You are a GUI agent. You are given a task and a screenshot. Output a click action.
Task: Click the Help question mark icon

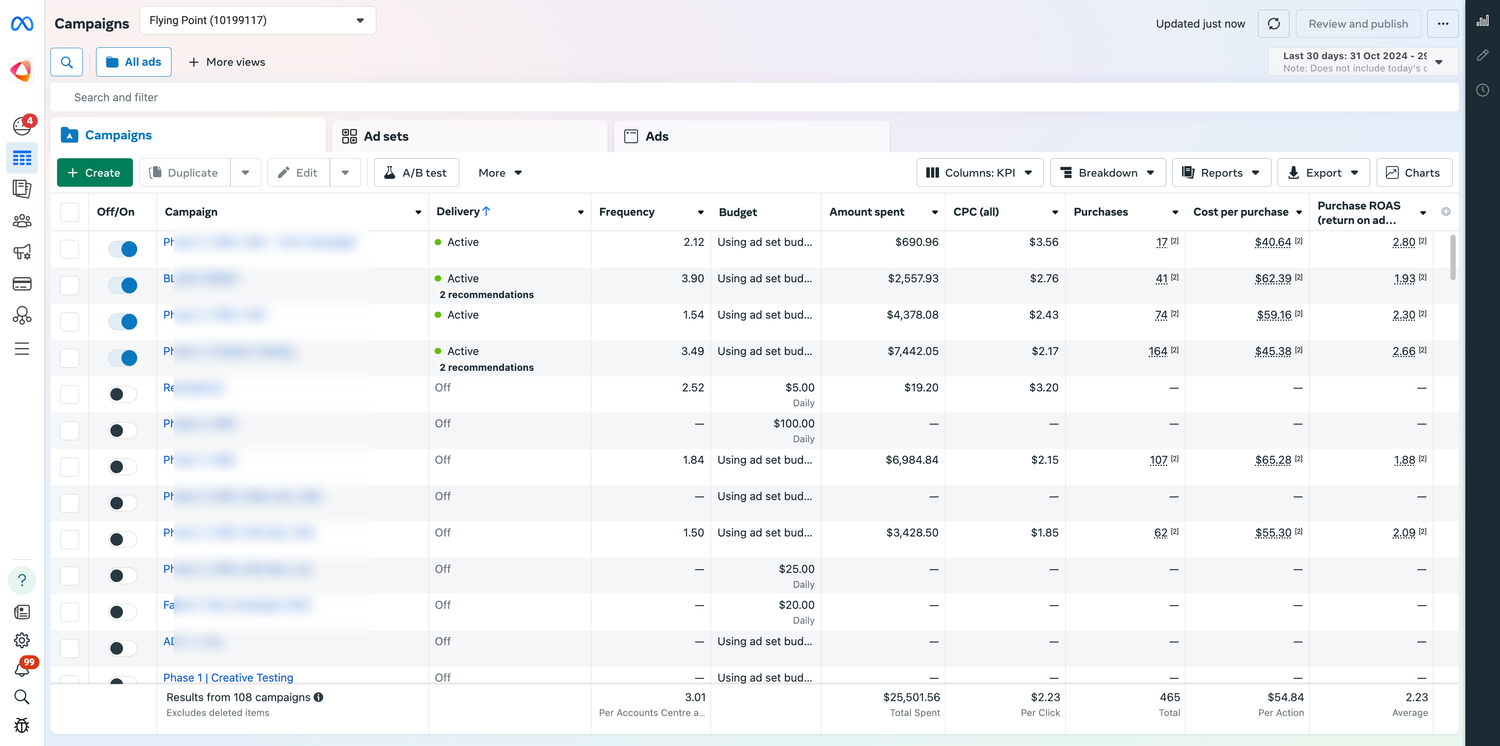coord(22,580)
